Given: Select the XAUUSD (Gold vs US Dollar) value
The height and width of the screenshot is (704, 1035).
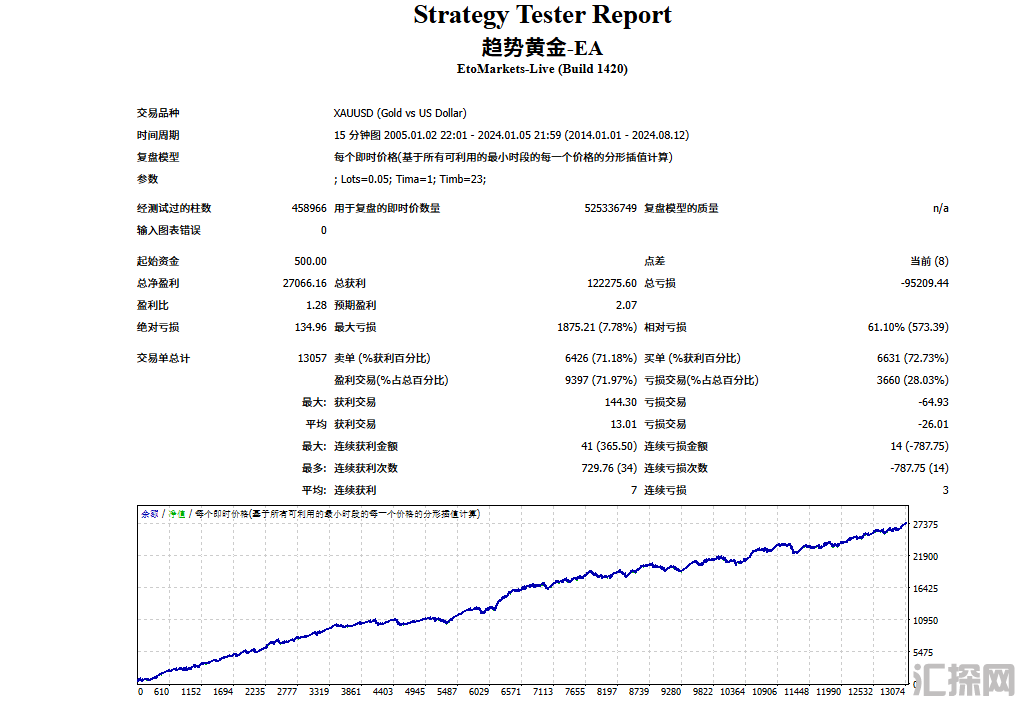Looking at the screenshot, I should [x=400, y=113].
